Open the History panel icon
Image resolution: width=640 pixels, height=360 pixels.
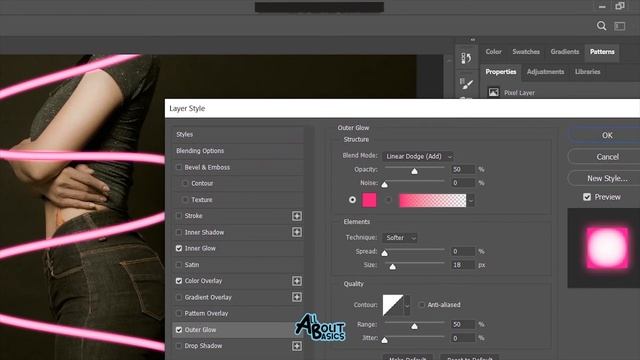pos(466,58)
